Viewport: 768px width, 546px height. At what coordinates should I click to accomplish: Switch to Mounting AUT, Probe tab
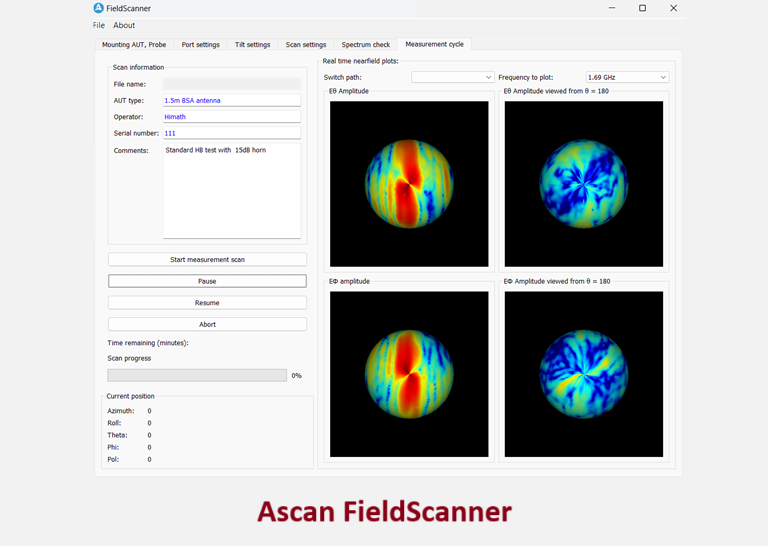(134, 45)
